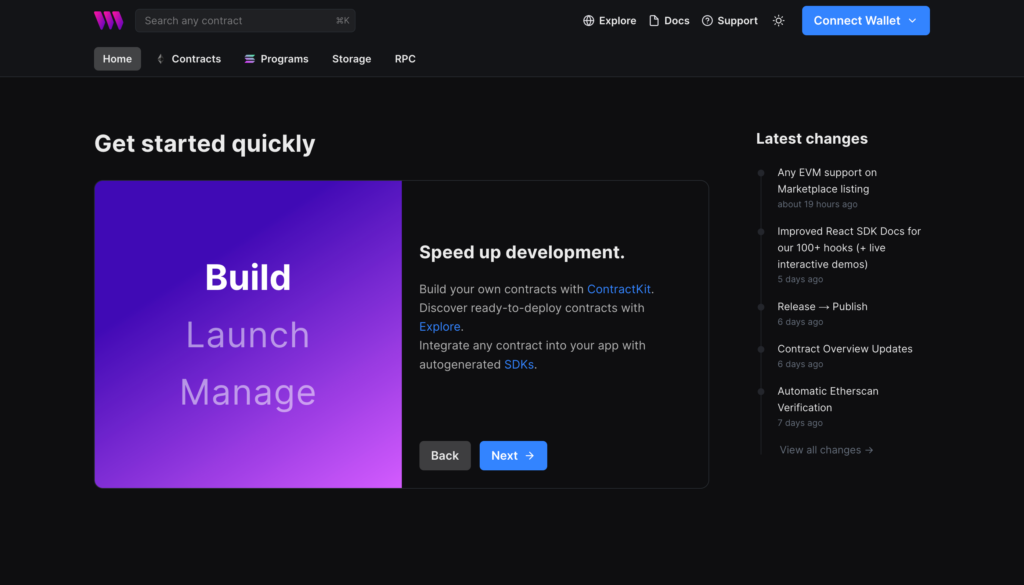Click the Back button
This screenshot has width=1024, height=585.
tap(445, 456)
